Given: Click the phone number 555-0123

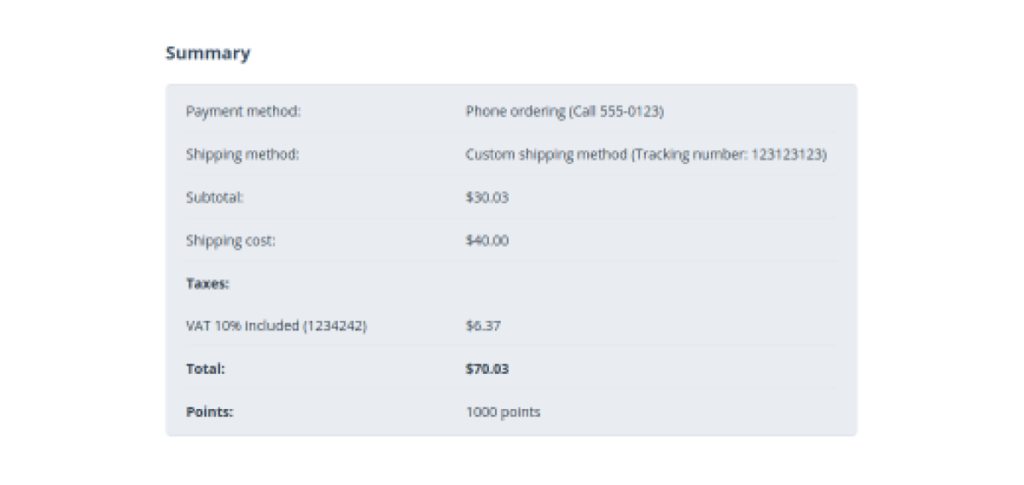Looking at the screenshot, I should click(x=633, y=112).
